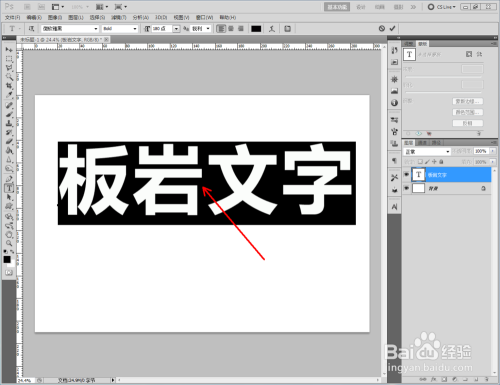Select the Dodge tool
This screenshot has height=385, width=500.
pos(9,168)
